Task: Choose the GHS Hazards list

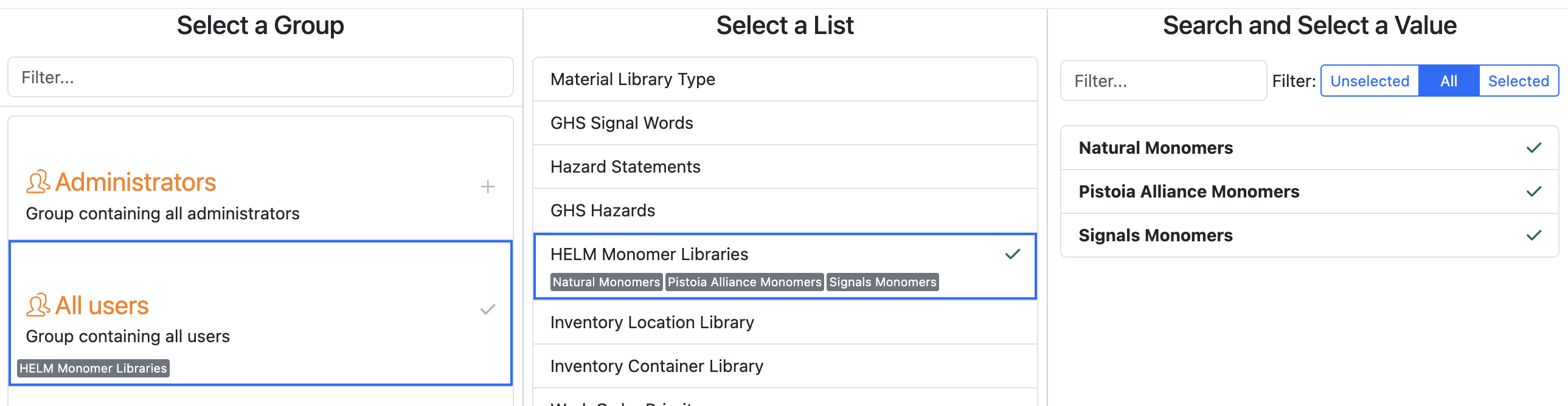Action: click(x=785, y=212)
